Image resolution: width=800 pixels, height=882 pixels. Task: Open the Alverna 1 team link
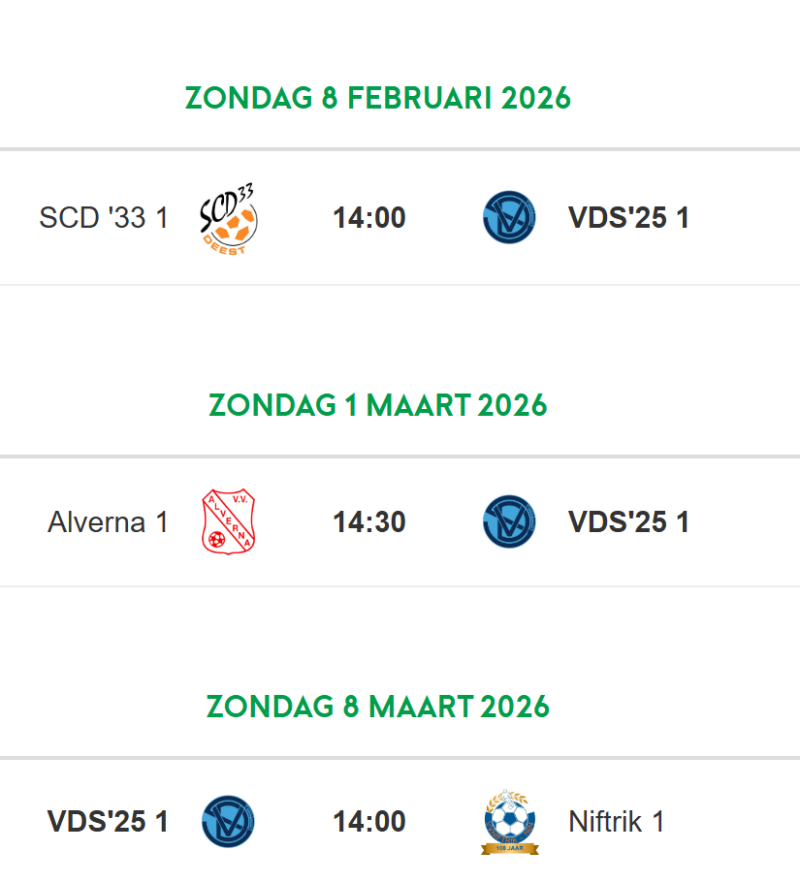pyautogui.click(x=108, y=522)
